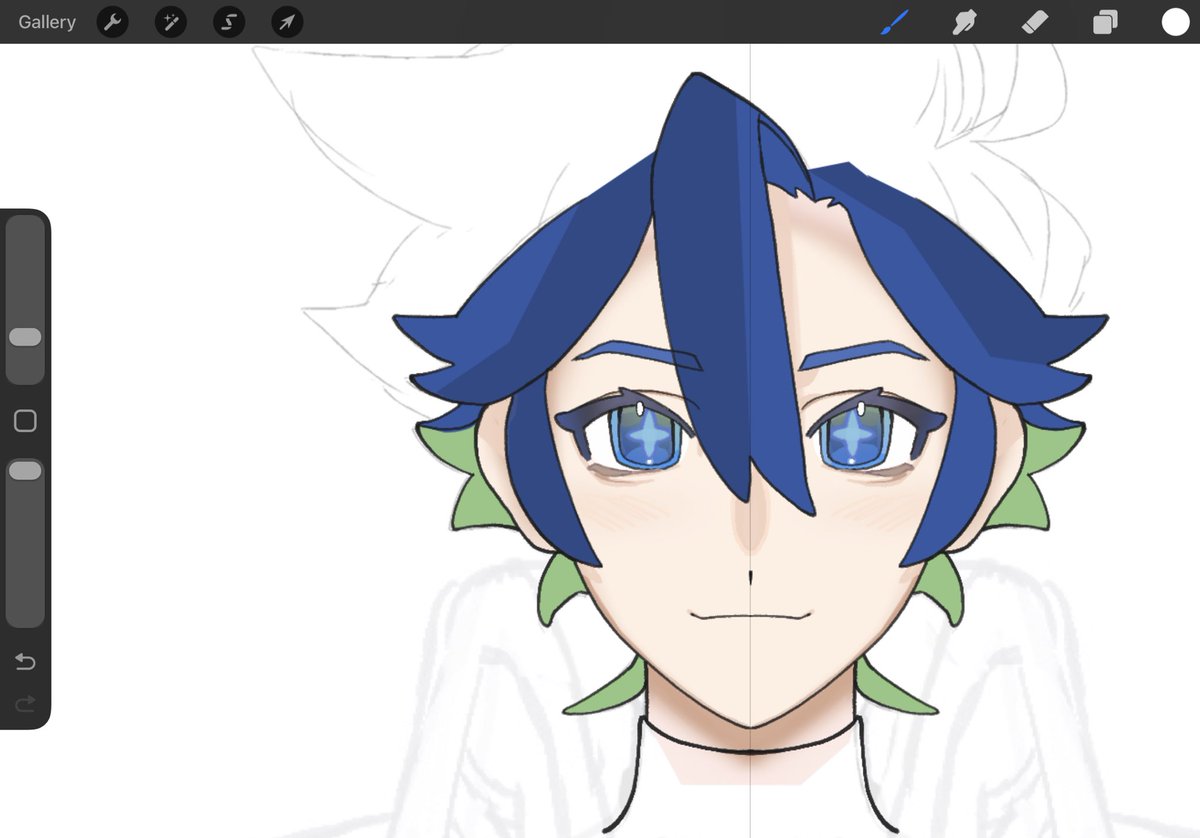Redo the undone stroke
The width and height of the screenshot is (1200, 838).
point(25,704)
